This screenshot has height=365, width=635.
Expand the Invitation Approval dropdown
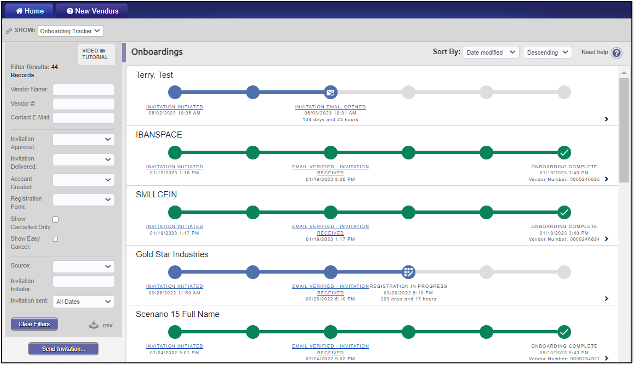coord(83,139)
